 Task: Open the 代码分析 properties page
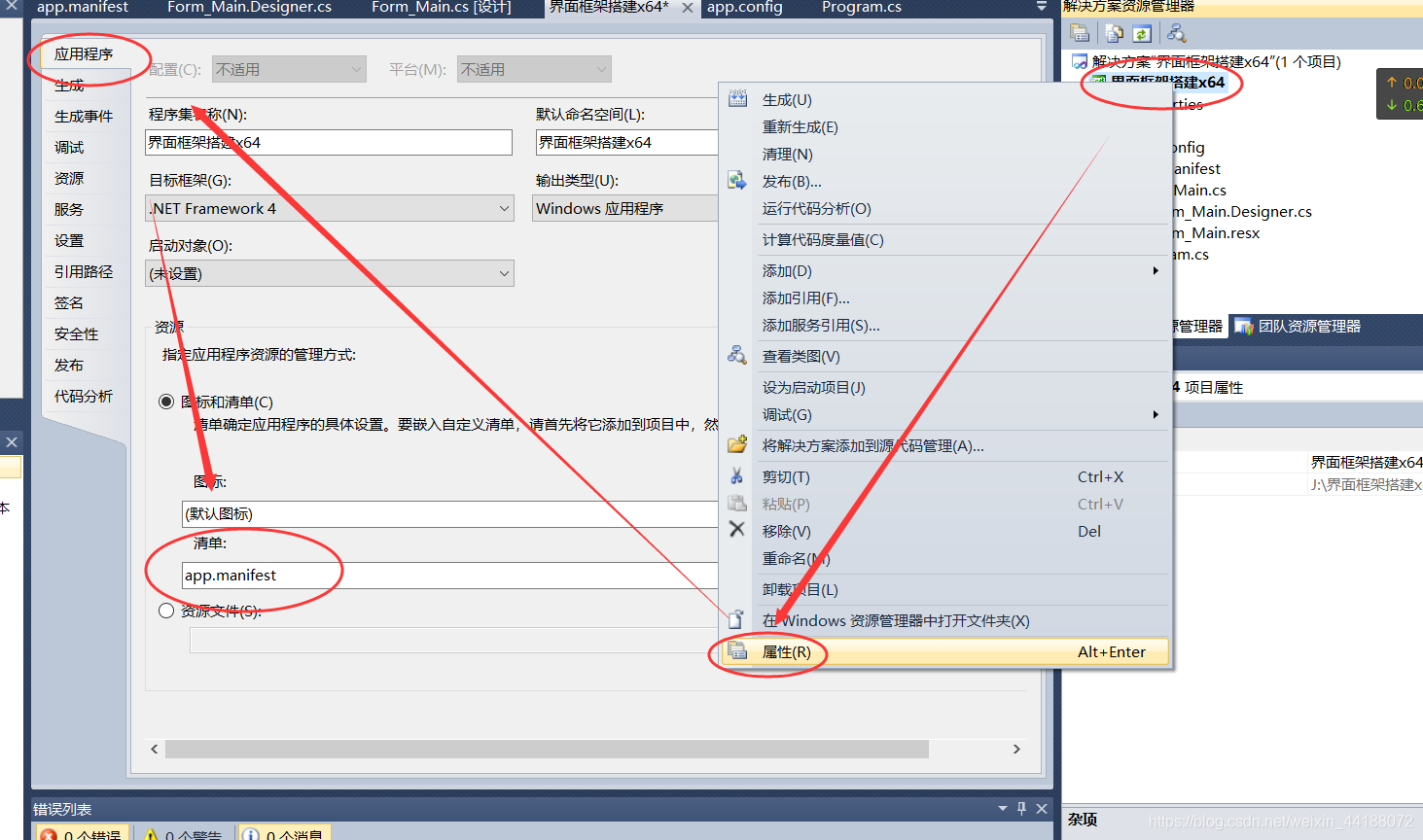point(84,397)
